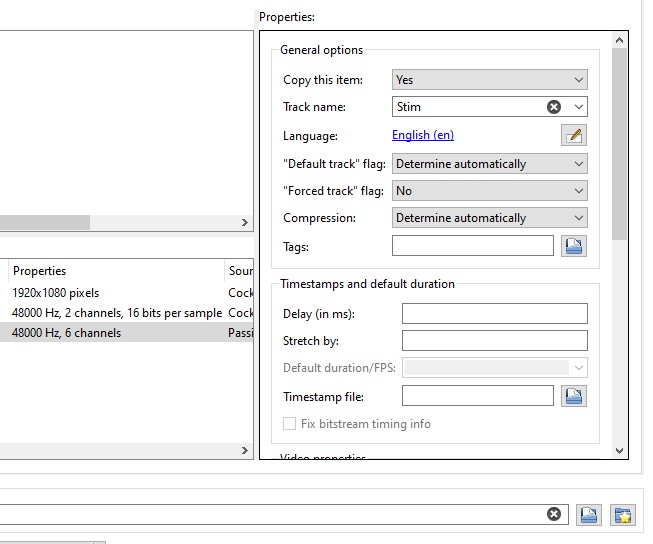The height and width of the screenshot is (544, 653).
Task: Open the Default duration/FPS dropdown
Action: 495,368
